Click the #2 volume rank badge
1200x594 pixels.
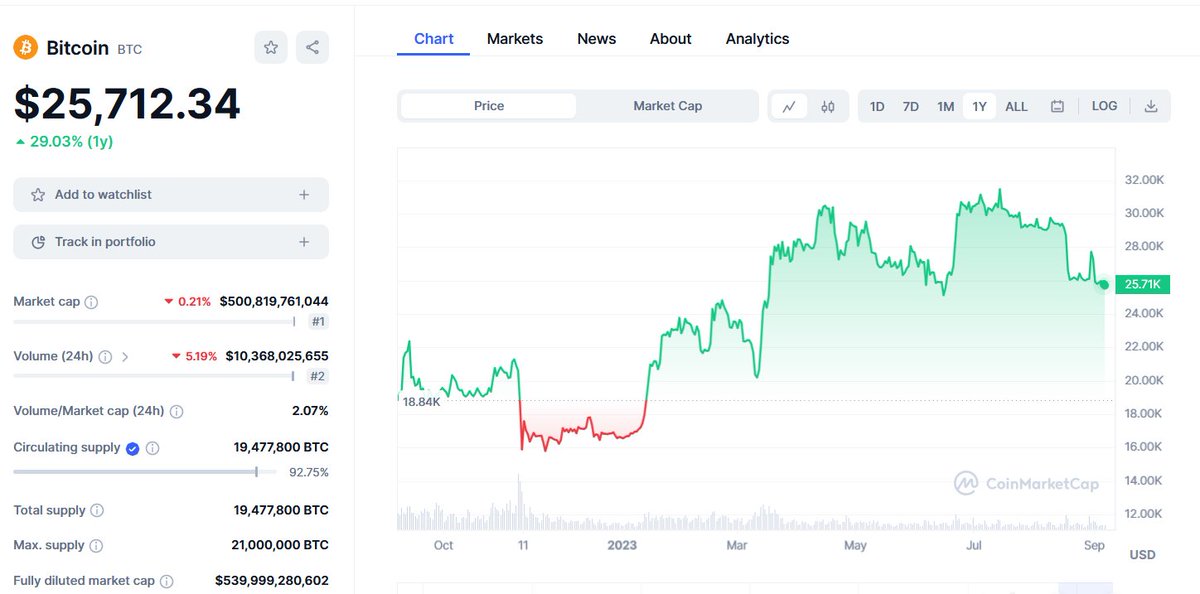tap(318, 376)
